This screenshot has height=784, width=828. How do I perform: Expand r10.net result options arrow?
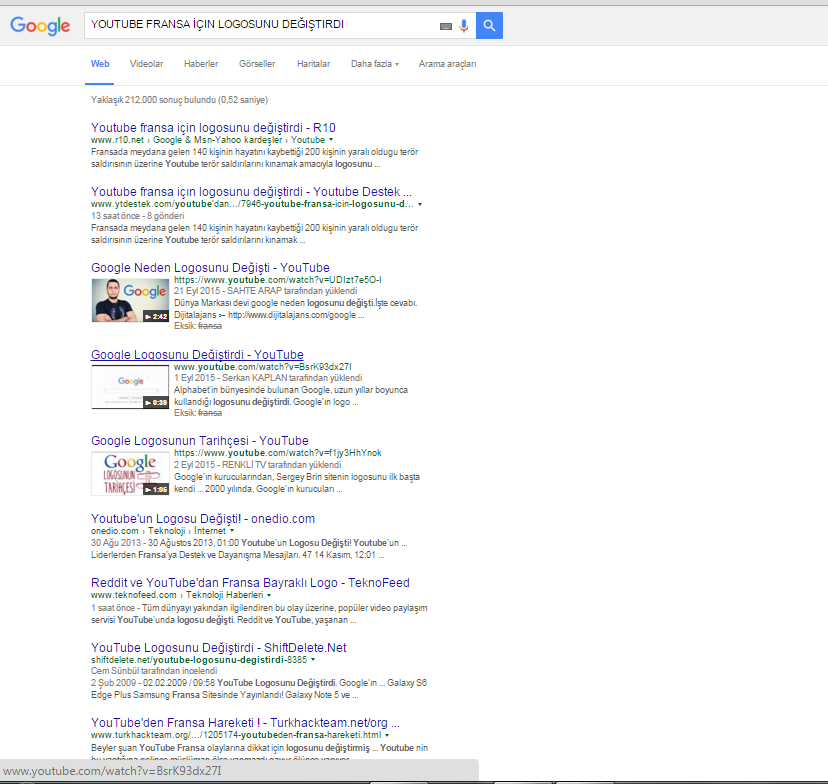click(x=331, y=140)
